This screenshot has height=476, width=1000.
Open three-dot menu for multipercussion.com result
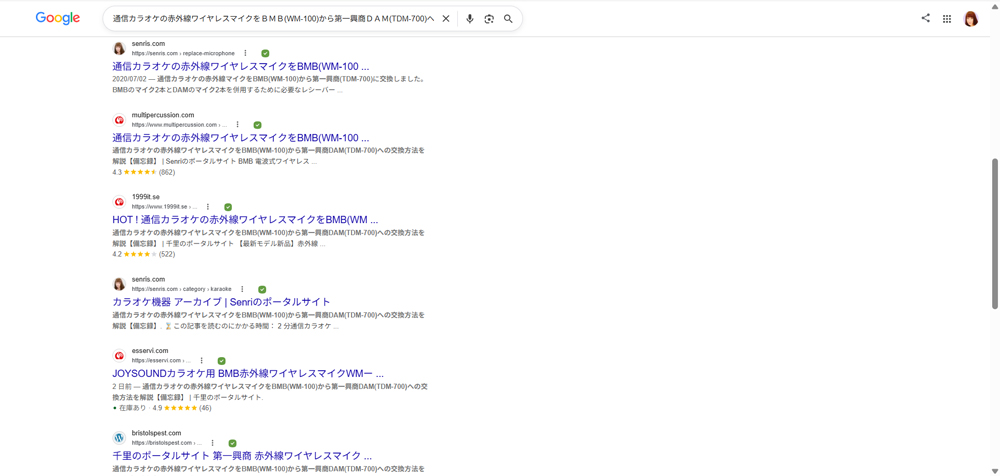(x=237, y=124)
